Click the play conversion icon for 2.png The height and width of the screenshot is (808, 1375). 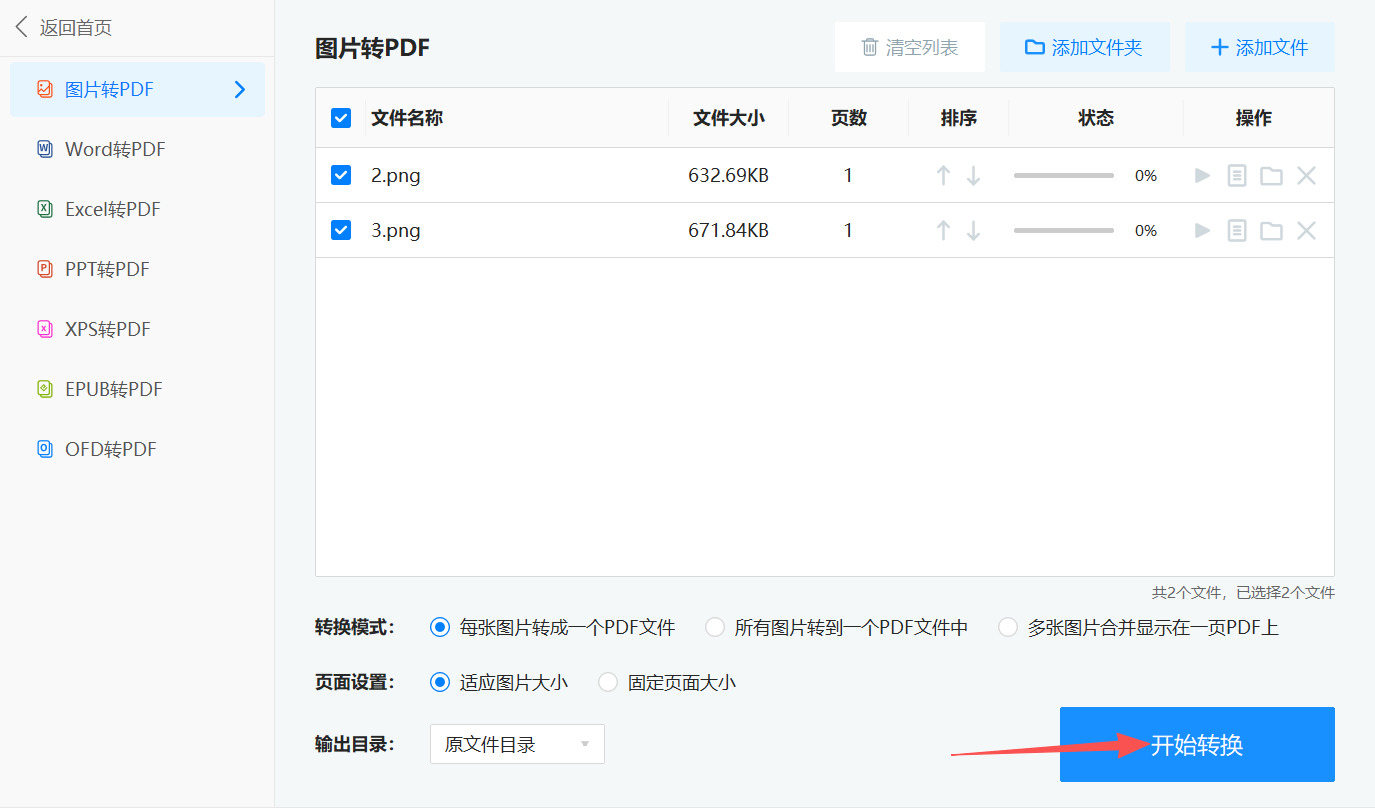click(1201, 175)
